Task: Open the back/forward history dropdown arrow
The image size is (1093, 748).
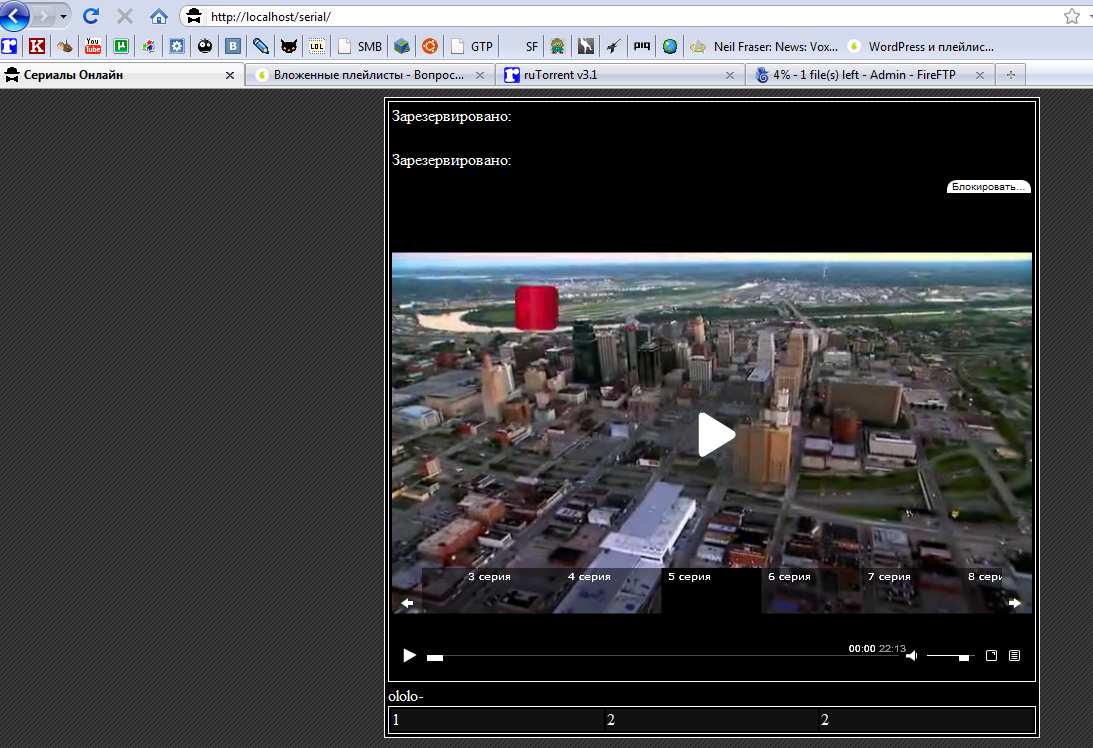Action: [x=64, y=16]
